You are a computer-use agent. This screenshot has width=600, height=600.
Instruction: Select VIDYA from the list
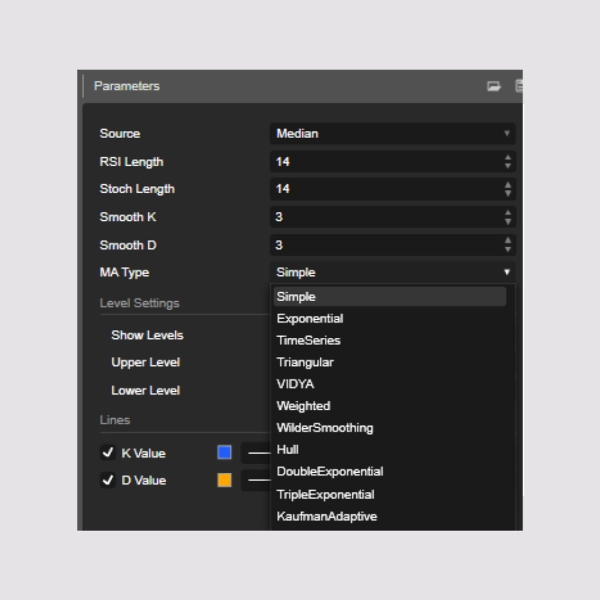click(x=296, y=384)
